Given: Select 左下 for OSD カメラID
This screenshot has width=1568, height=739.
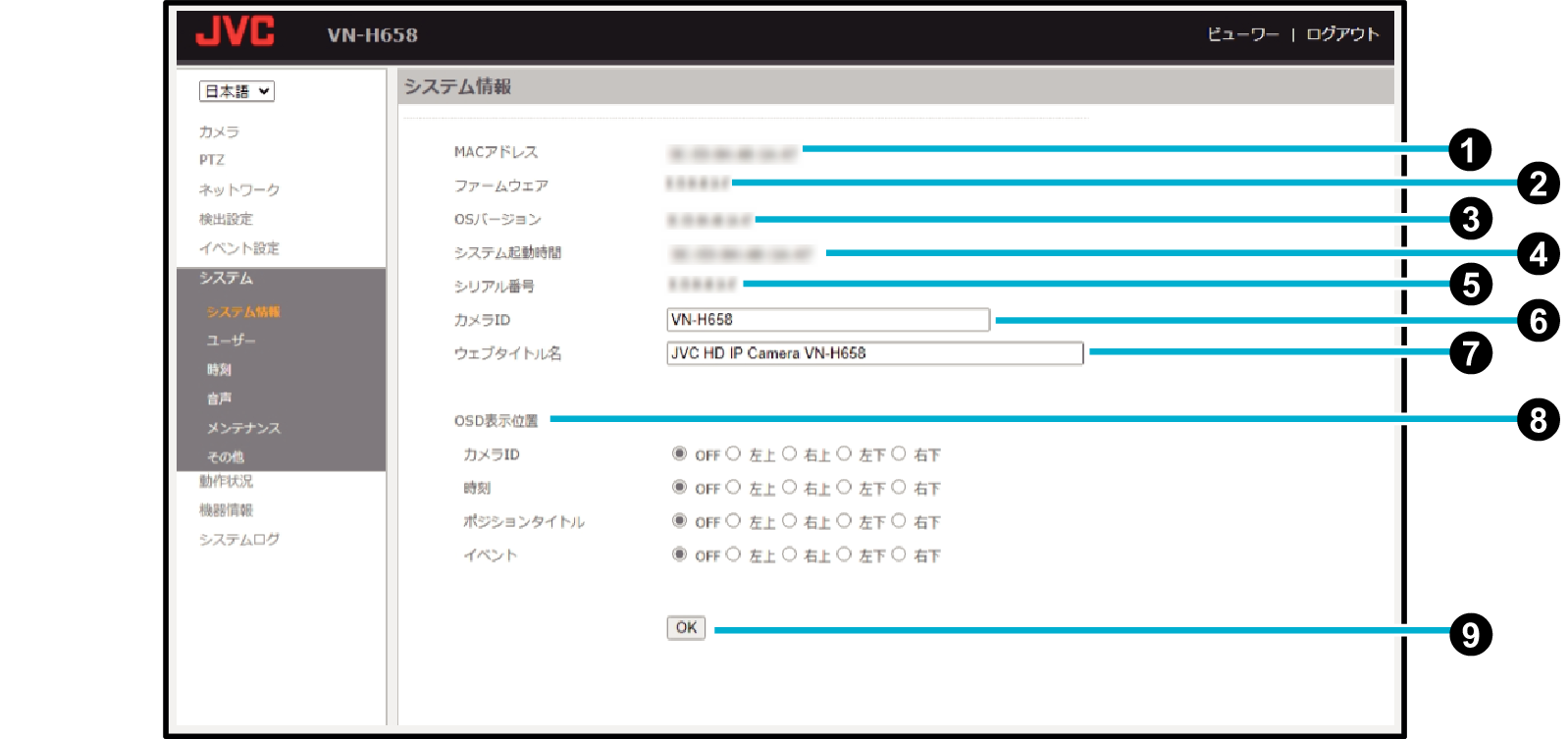Looking at the screenshot, I should click(844, 453).
